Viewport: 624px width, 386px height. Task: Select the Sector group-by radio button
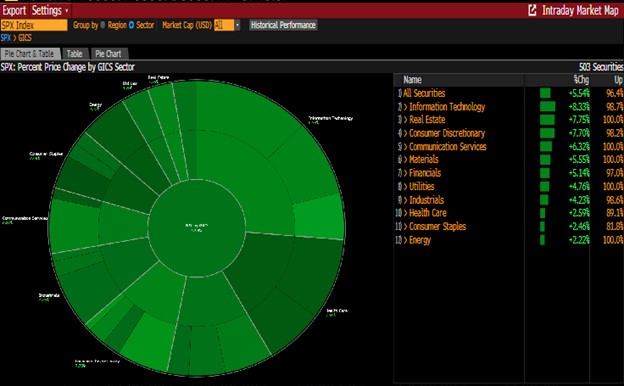[131, 25]
